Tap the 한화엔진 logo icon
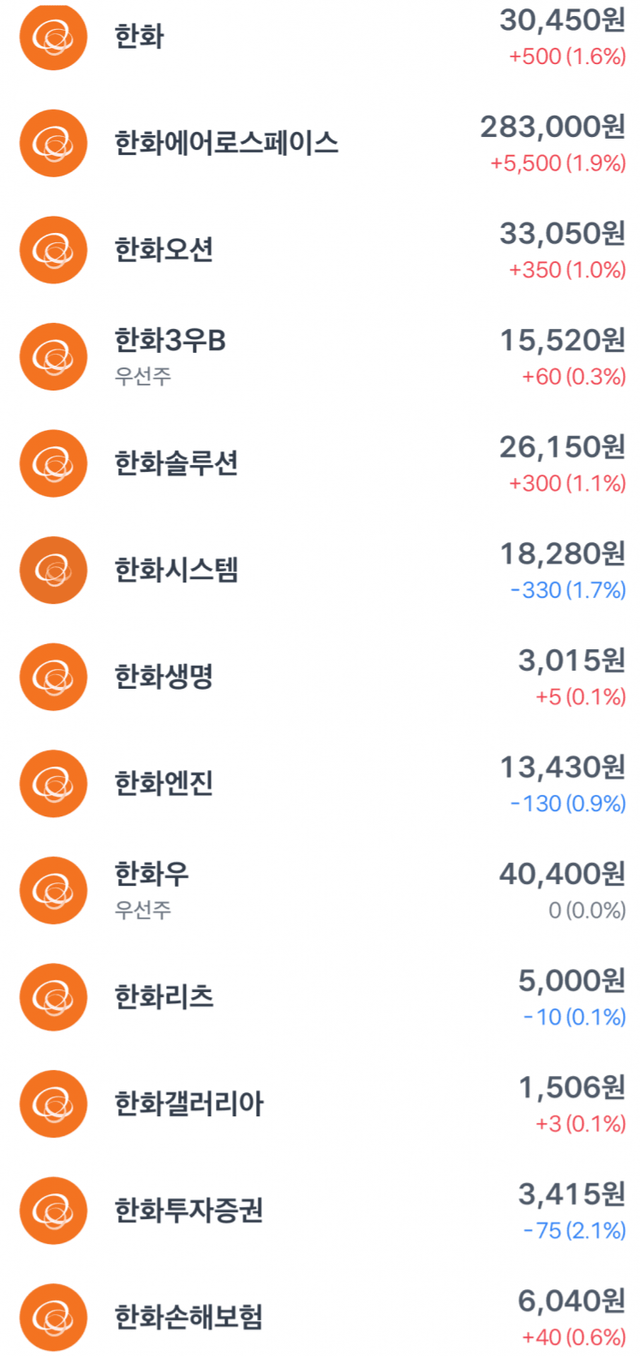This screenshot has height=1356, width=640. point(53,783)
